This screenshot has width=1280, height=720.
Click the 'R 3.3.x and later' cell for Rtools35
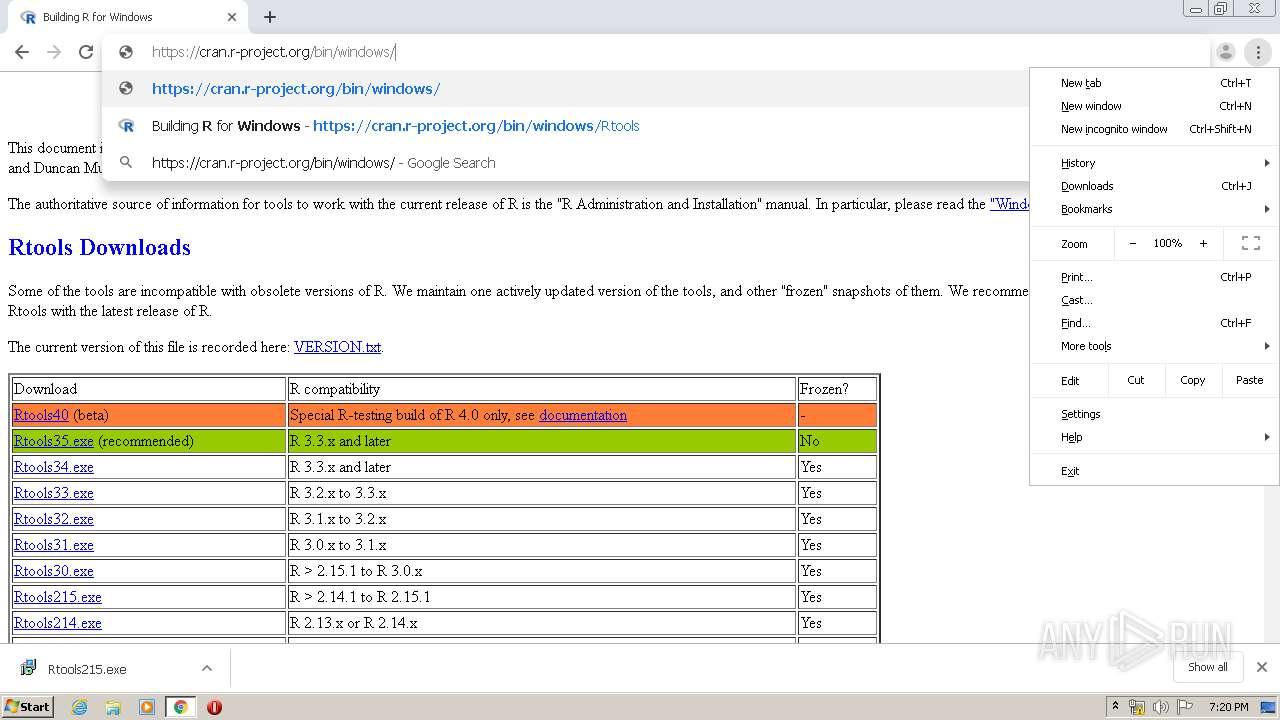click(541, 441)
